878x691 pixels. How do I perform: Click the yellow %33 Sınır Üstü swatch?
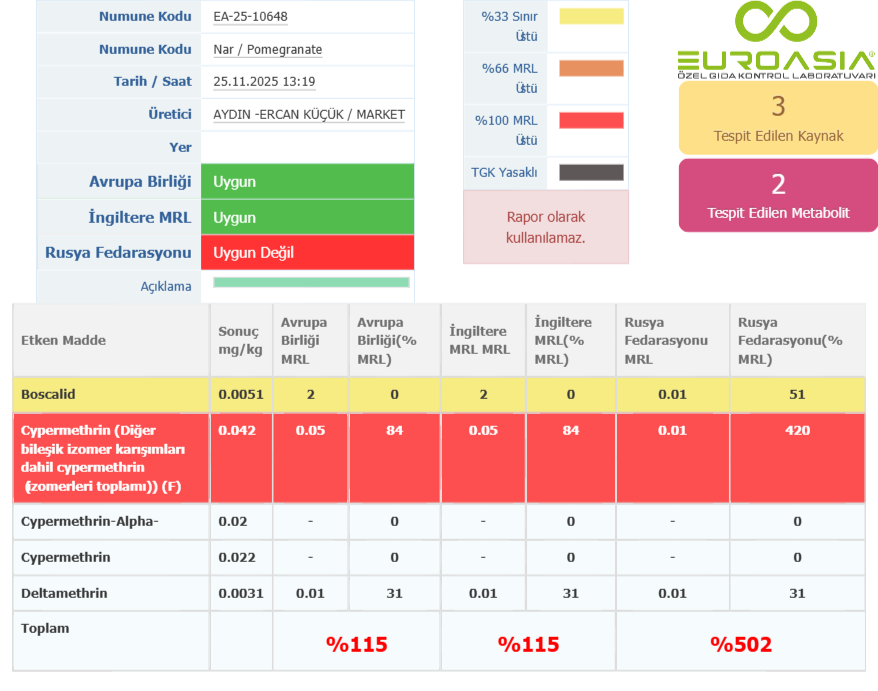pyautogui.click(x=591, y=17)
